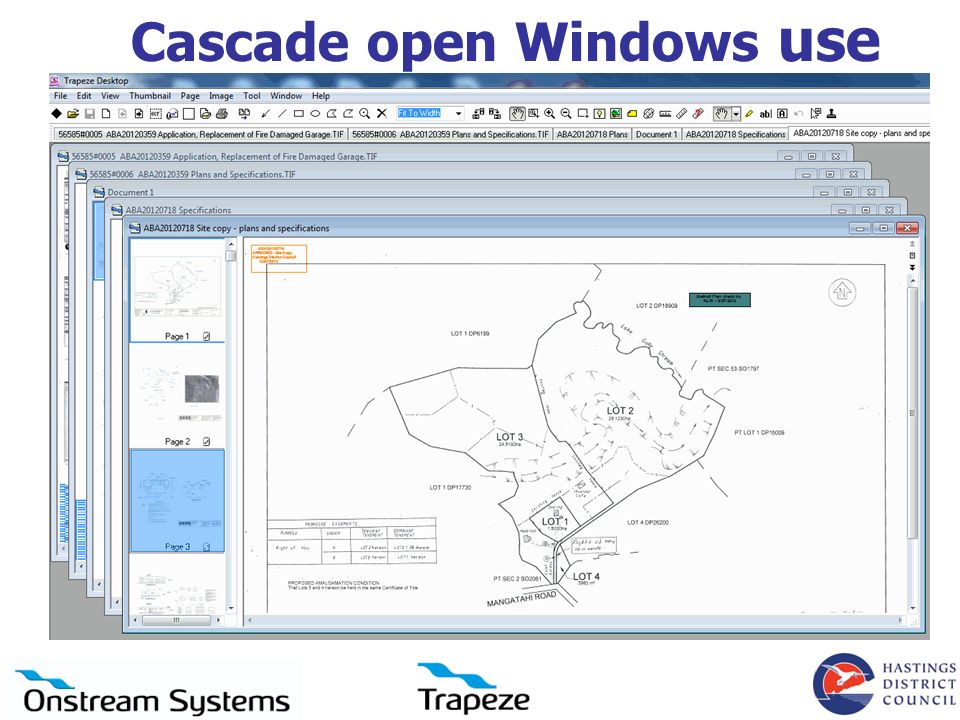Click the picture image icon in toolbar
Image resolution: width=960 pixels, height=720 pixels.
pyautogui.click(x=616, y=113)
